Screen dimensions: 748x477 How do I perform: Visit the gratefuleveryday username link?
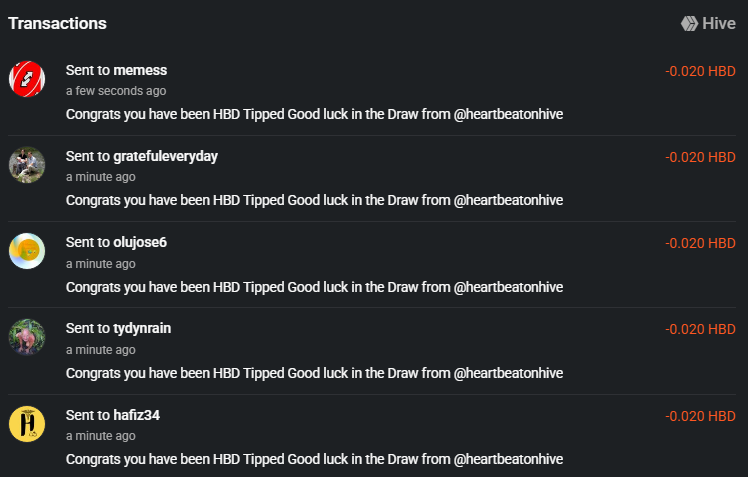[x=166, y=156]
